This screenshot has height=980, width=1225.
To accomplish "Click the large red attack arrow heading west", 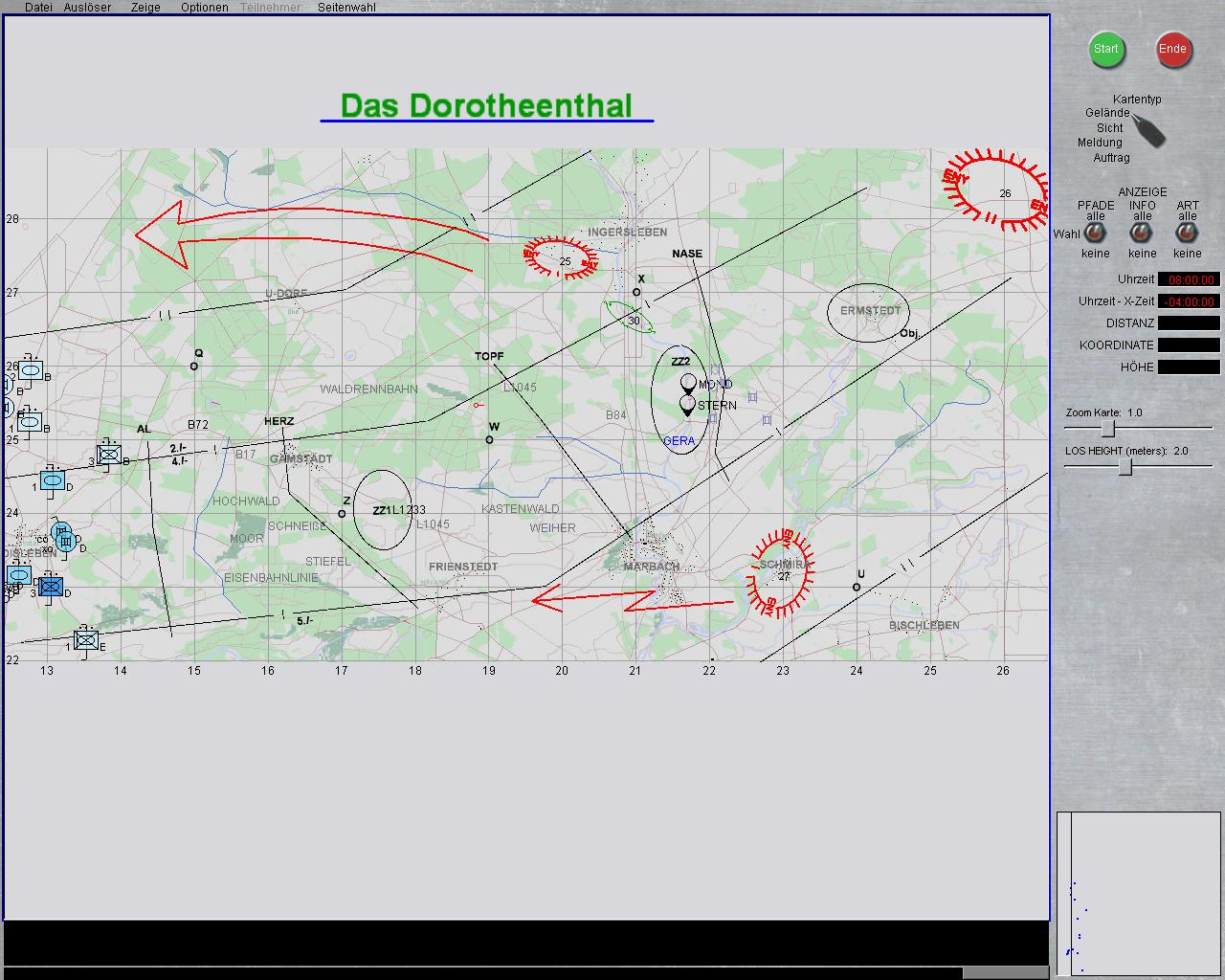I will (x=311, y=234).
